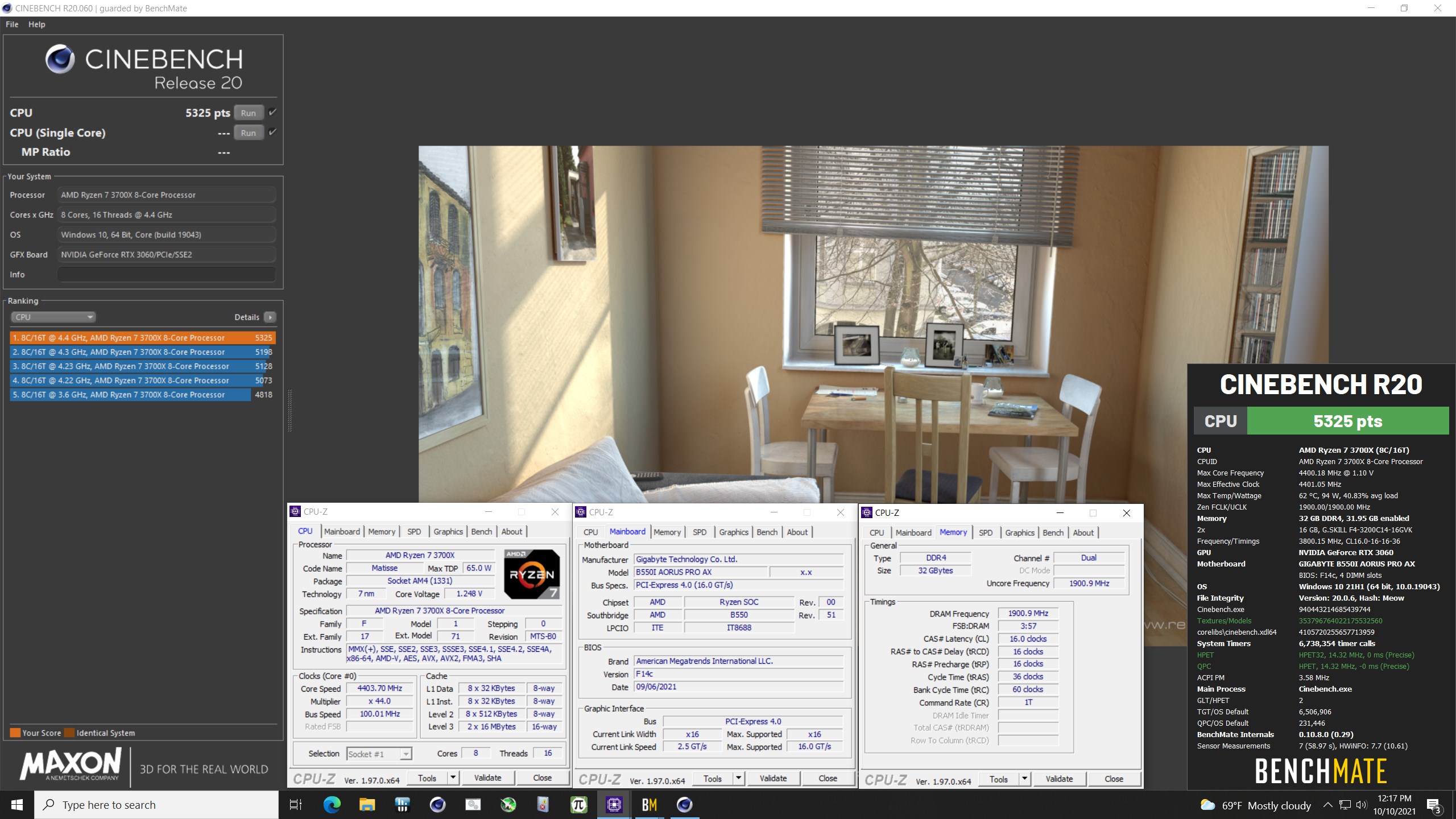
Task: Toggle the CPU (Single Core) test checkmark
Action: [x=272, y=132]
